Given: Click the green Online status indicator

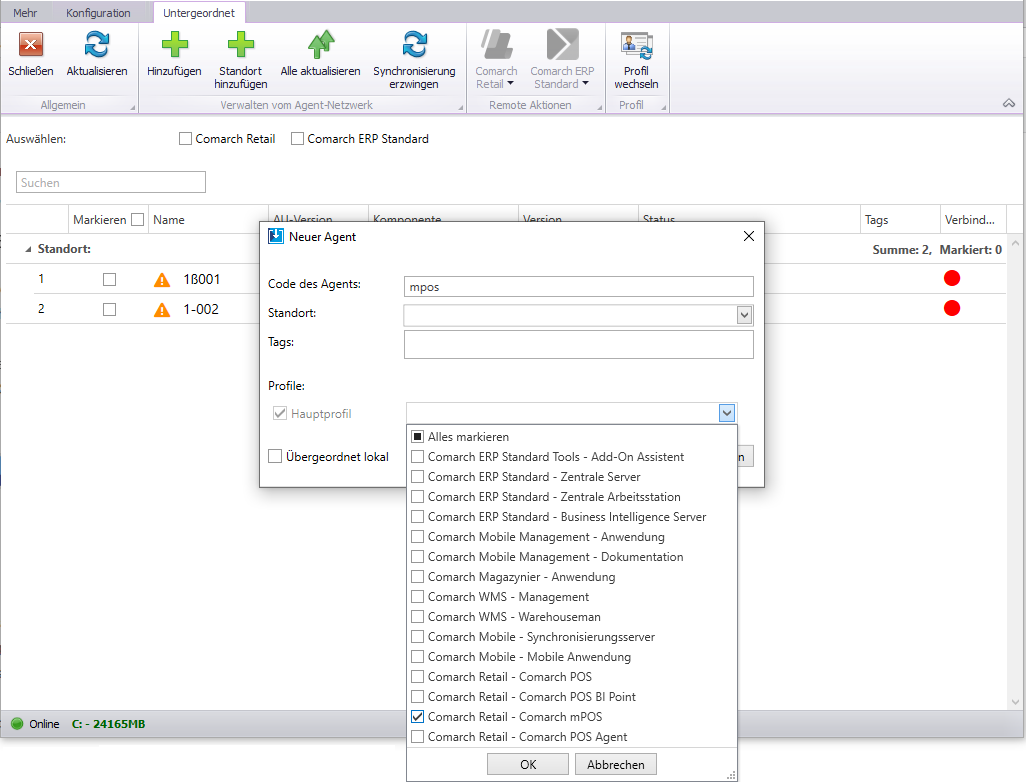Looking at the screenshot, I should pos(18,724).
